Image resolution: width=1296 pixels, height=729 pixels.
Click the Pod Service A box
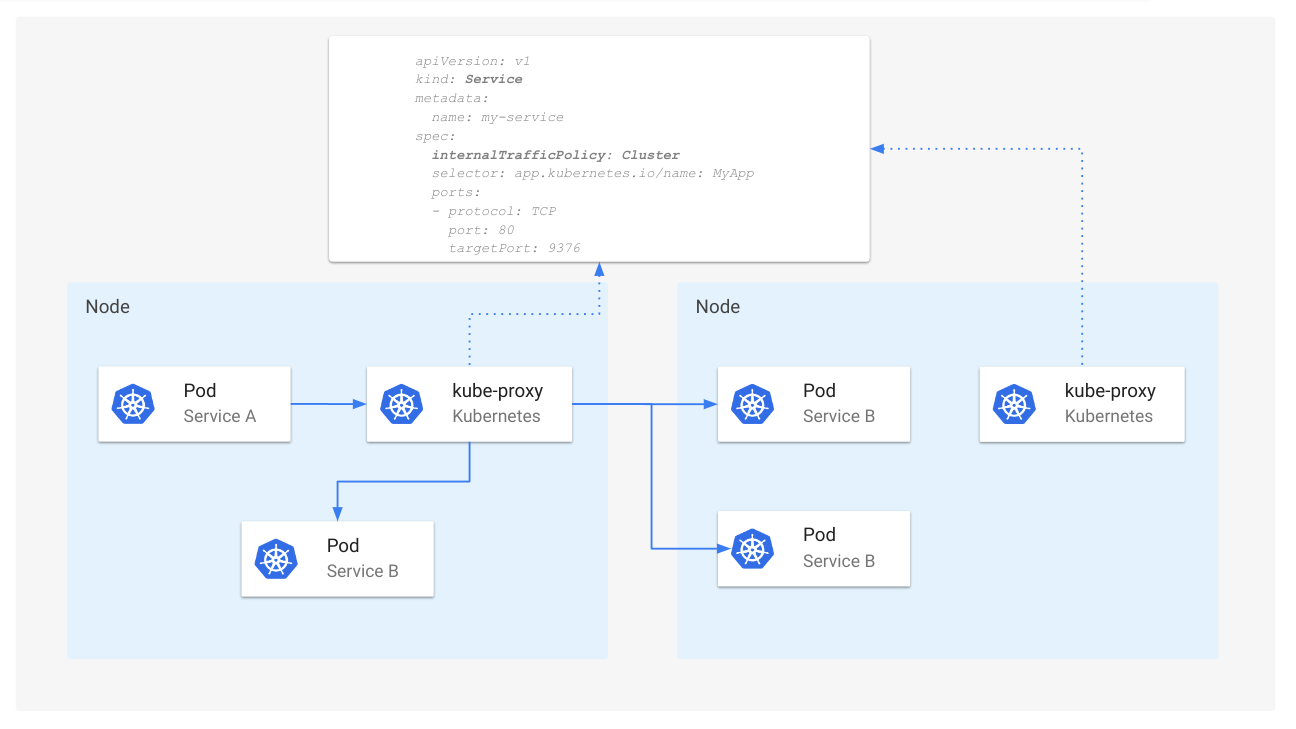(x=194, y=404)
